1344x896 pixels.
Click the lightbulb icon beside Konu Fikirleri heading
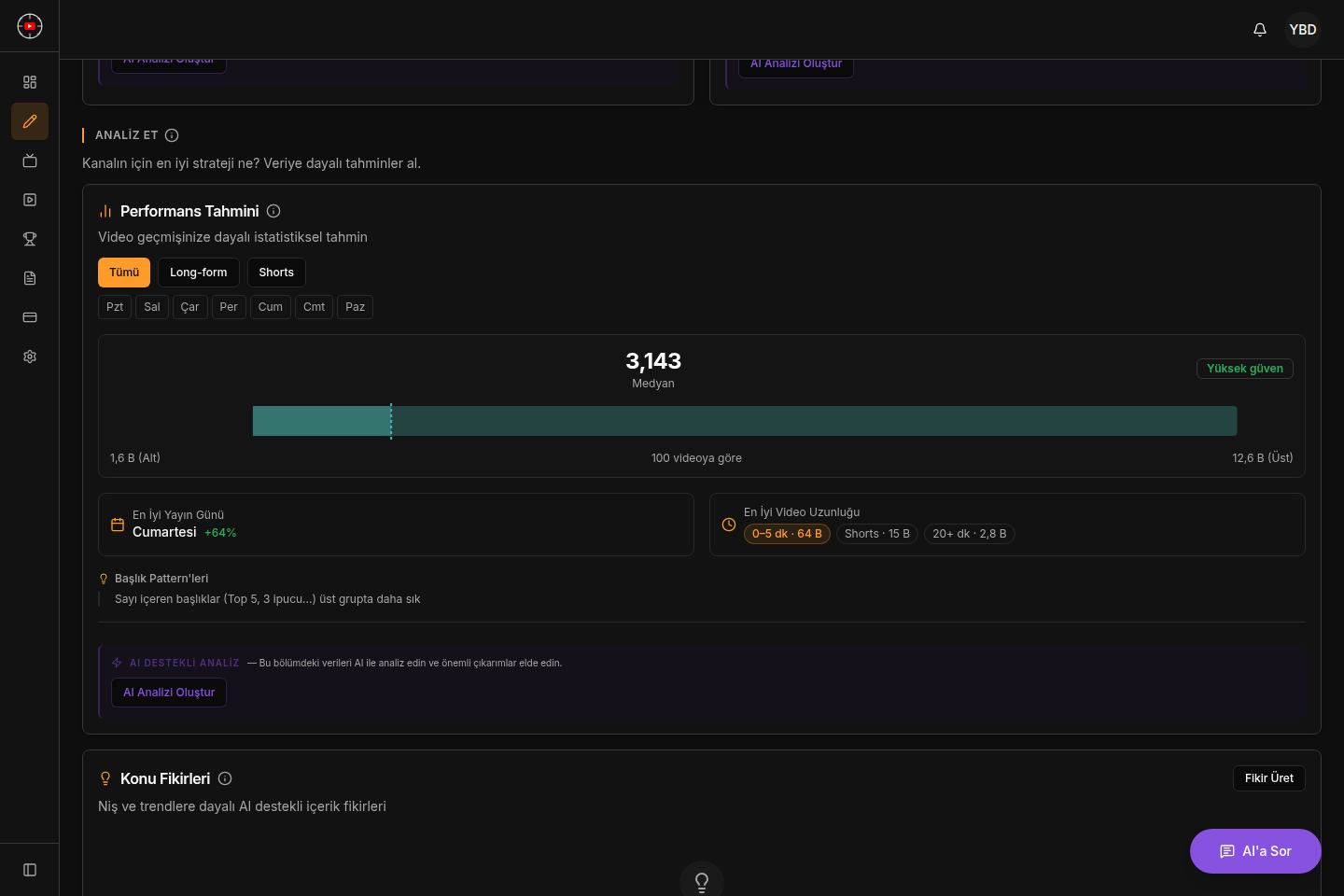point(105,778)
